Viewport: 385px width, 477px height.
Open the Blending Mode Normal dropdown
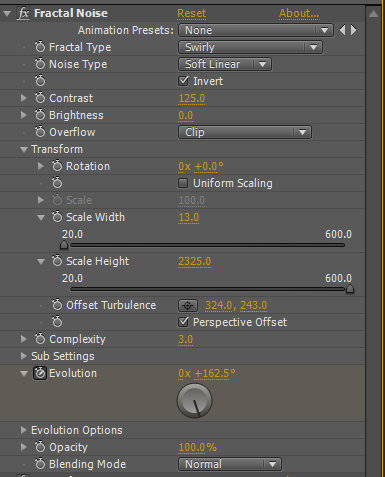[230, 464]
